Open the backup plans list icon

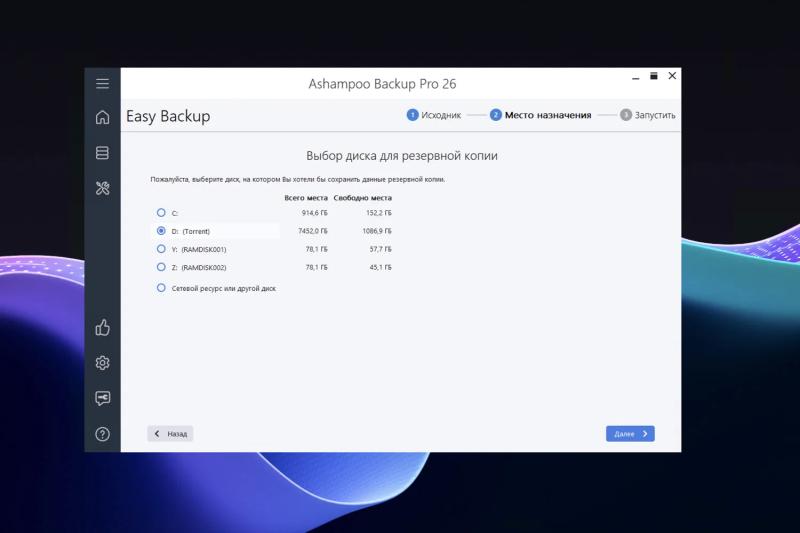click(x=102, y=153)
